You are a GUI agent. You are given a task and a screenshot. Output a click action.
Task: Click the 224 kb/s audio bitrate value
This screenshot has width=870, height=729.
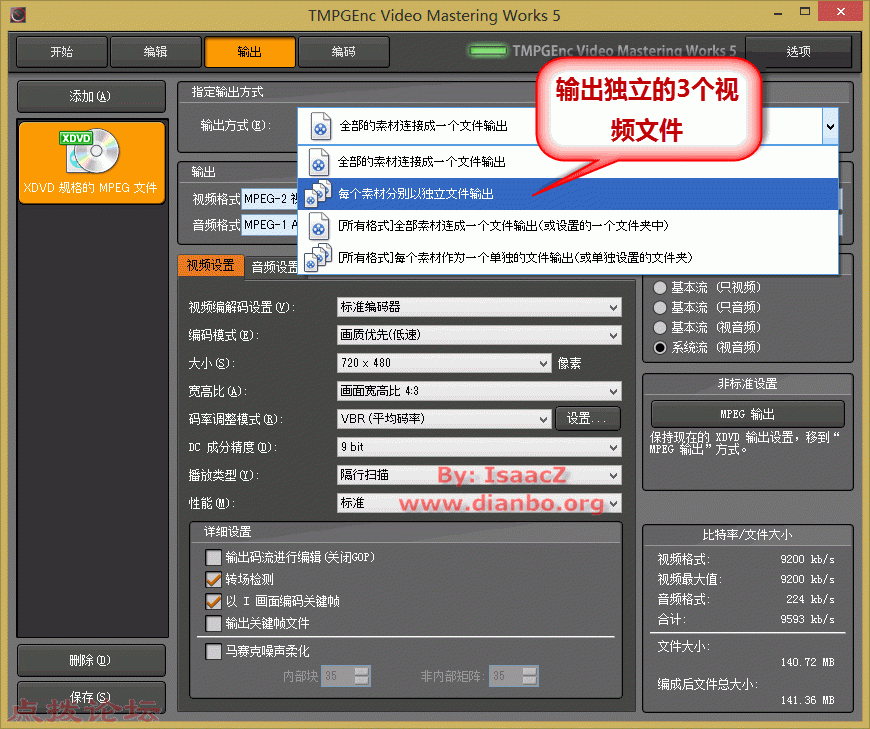(810, 599)
